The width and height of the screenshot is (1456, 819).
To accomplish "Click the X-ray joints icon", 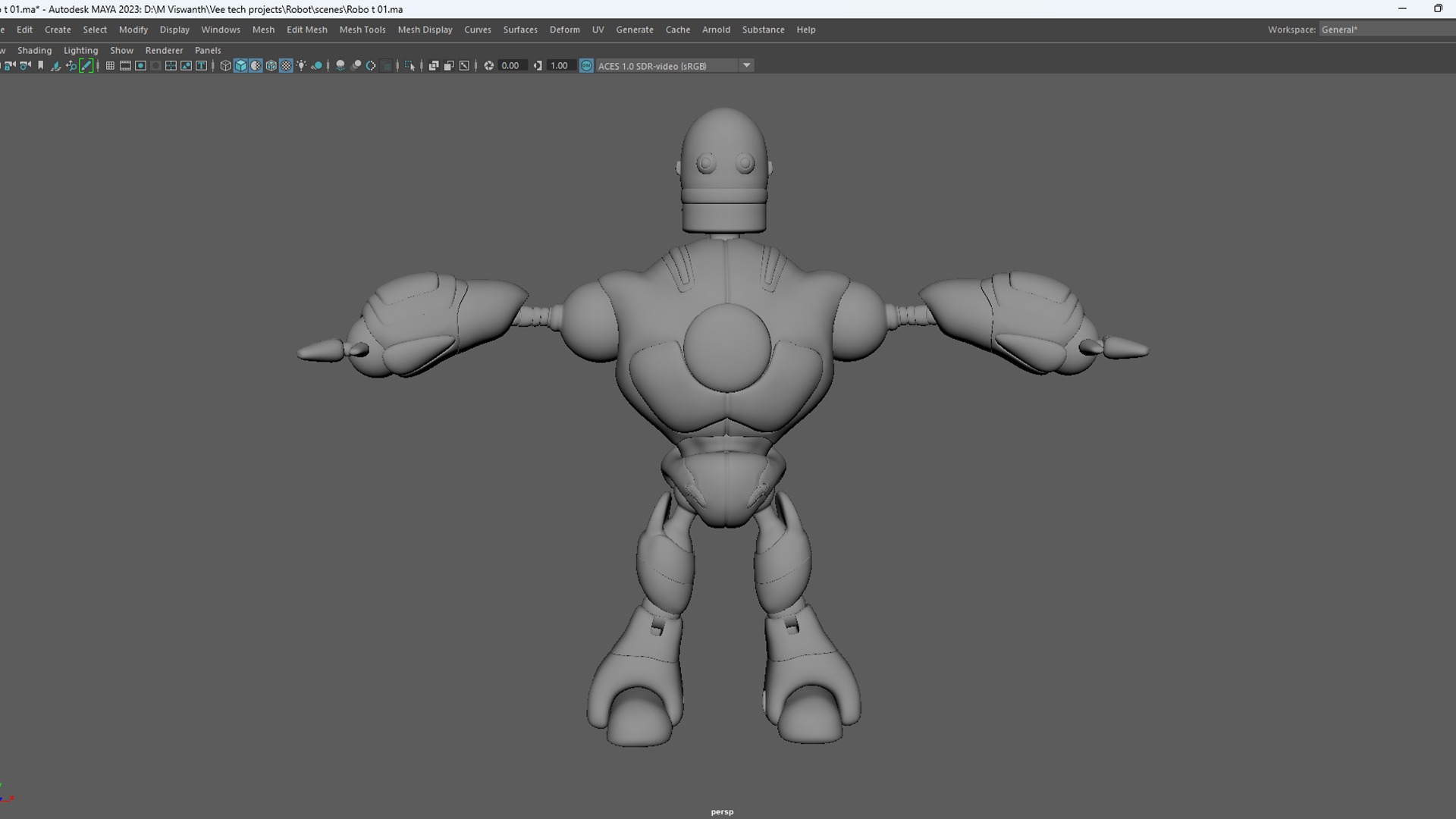I will click(x=464, y=66).
